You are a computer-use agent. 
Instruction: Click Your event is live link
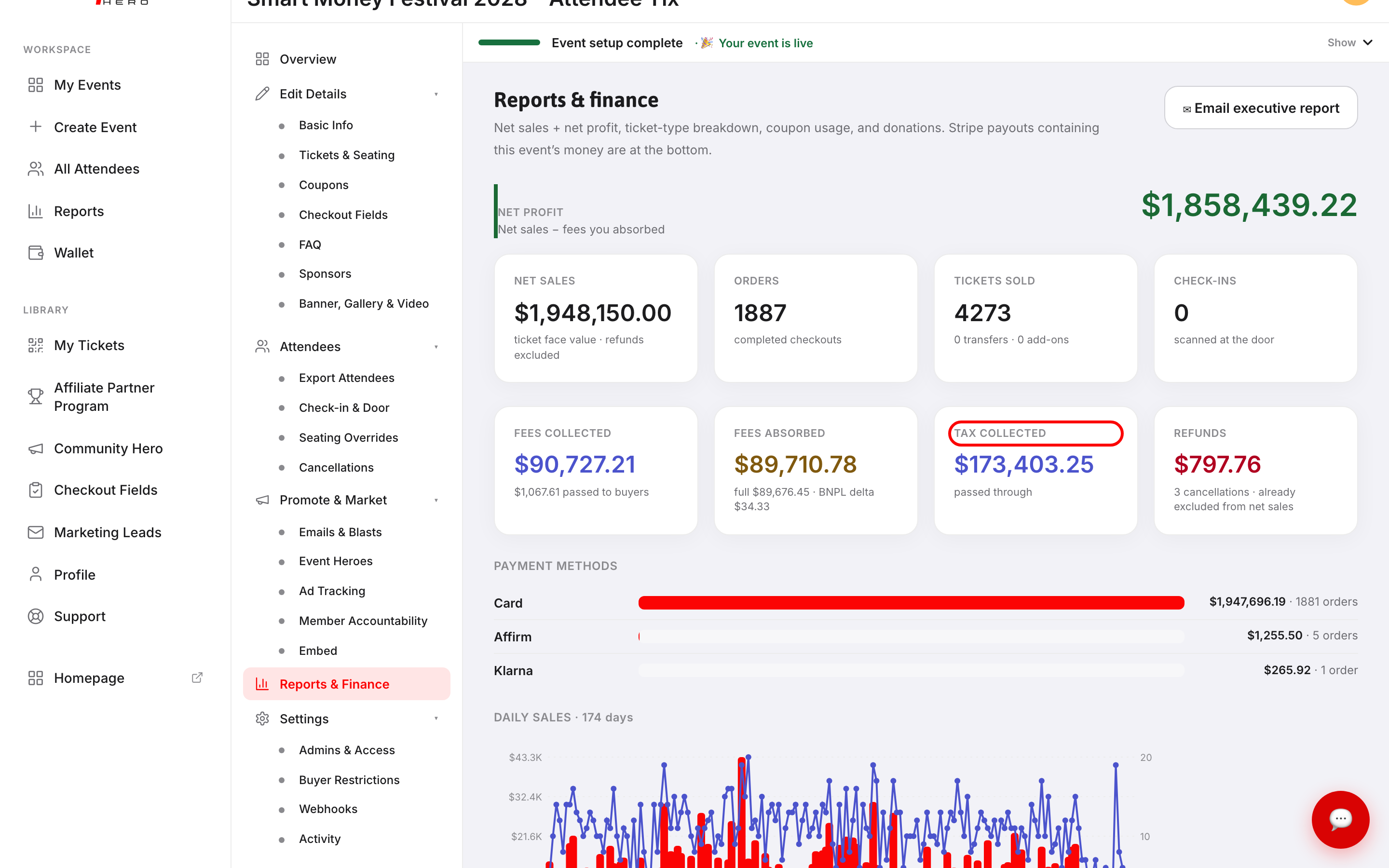[x=765, y=43]
